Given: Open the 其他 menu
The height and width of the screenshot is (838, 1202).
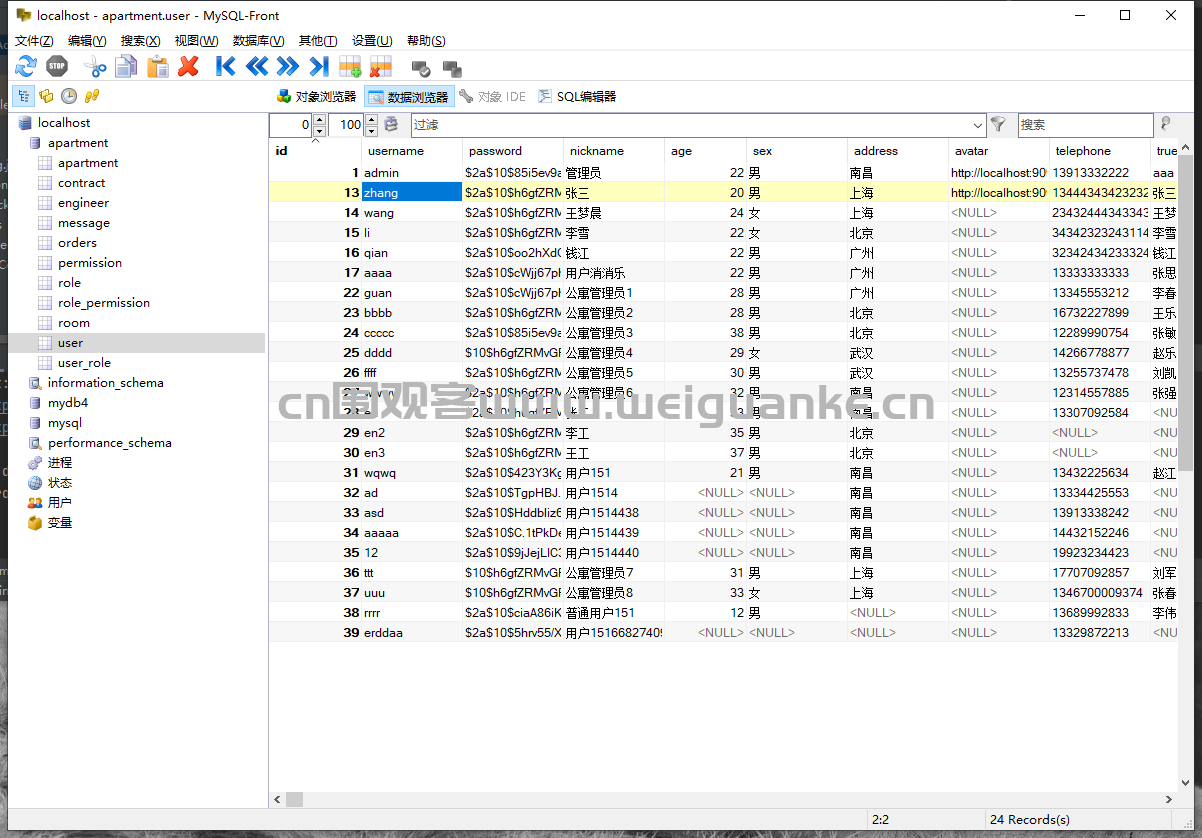Looking at the screenshot, I should click(x=318, y=41).
